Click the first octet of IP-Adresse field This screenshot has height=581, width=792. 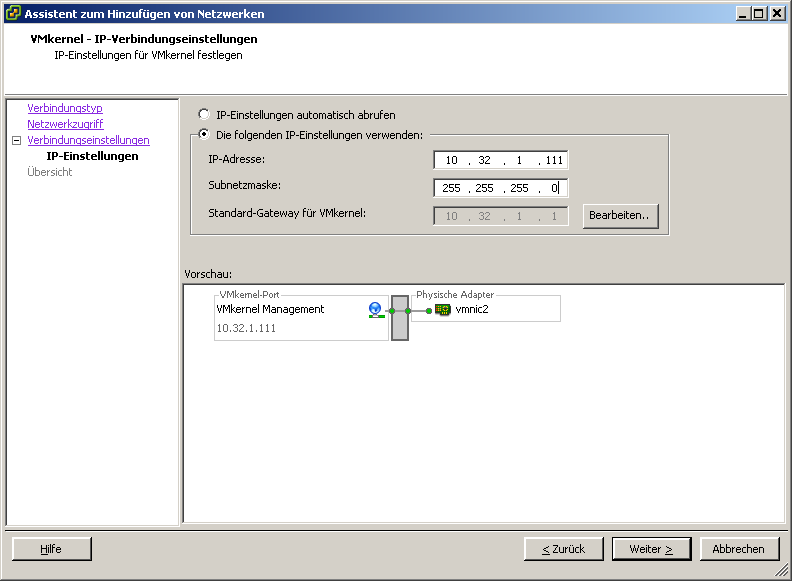click(x=451, y=160)
